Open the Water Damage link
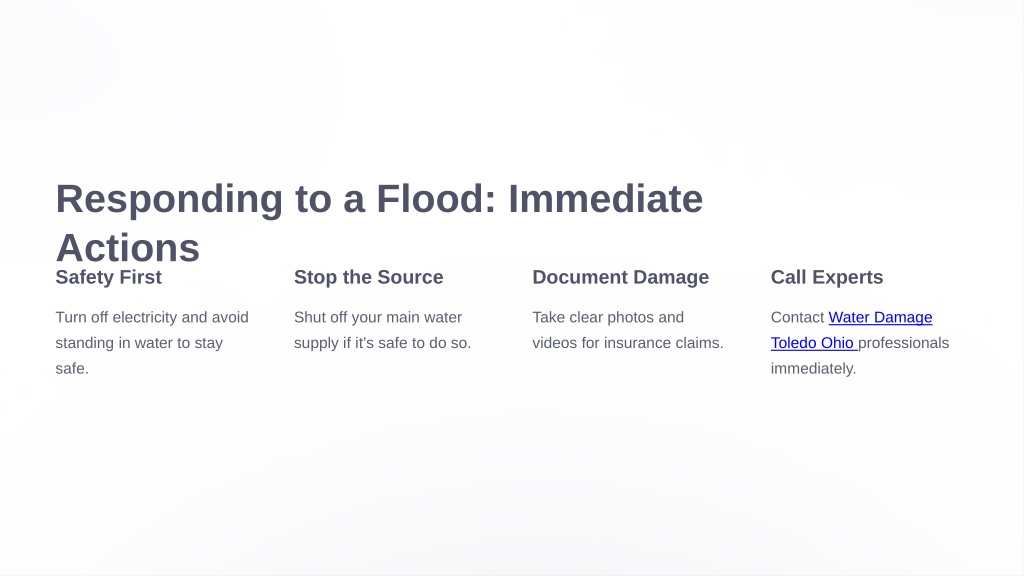Screen dimensions: 1024x576 880,317
